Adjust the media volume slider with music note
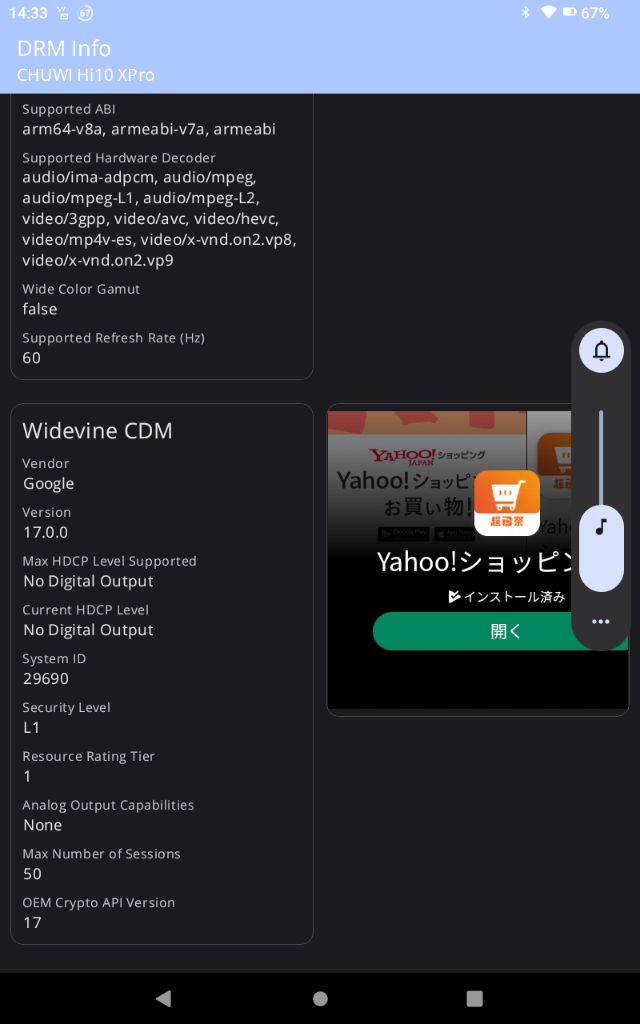This screenshot has width=640, height=1024. coord(601,502)
